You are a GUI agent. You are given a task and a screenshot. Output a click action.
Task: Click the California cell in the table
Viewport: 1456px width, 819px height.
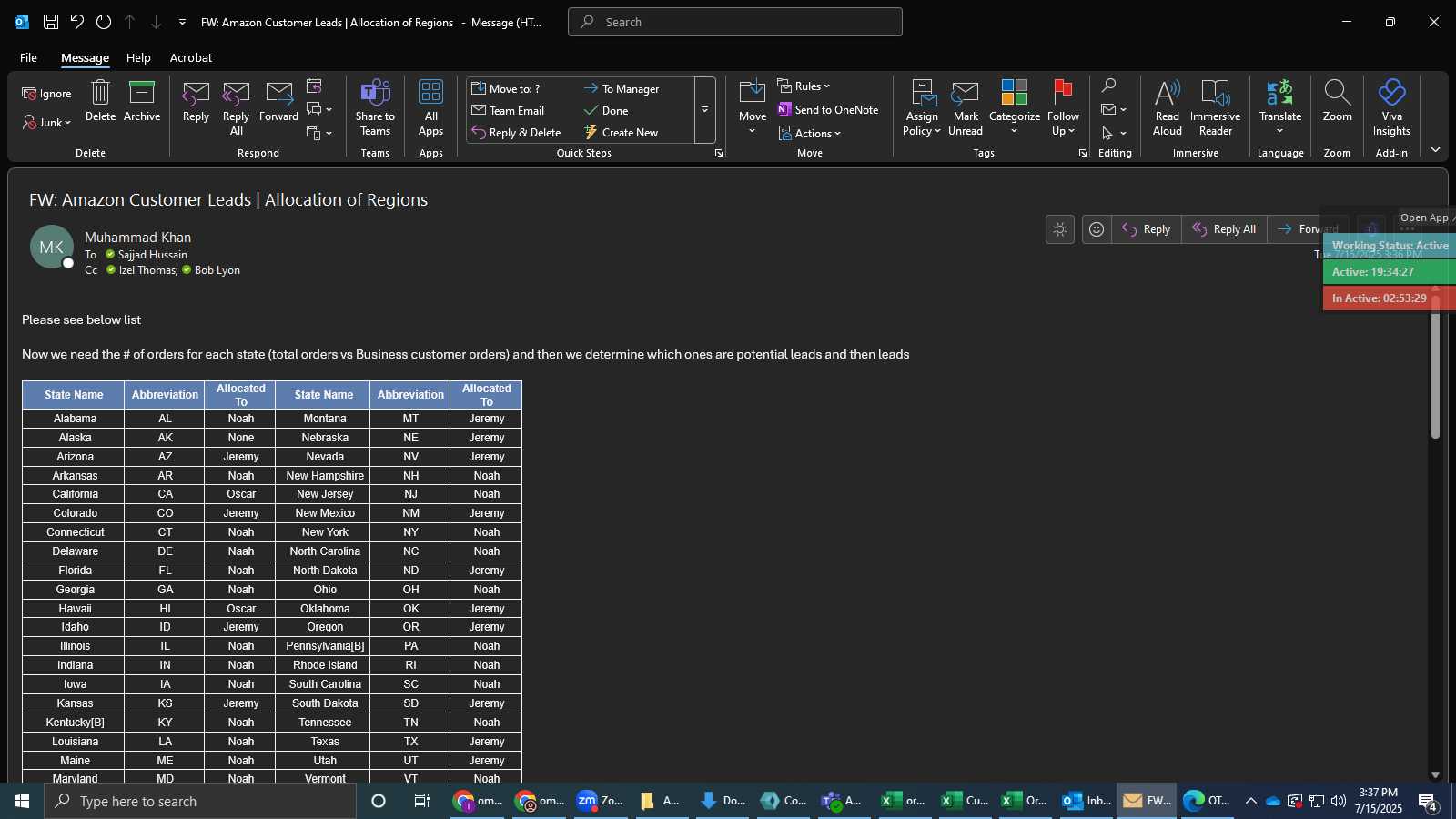75,494
